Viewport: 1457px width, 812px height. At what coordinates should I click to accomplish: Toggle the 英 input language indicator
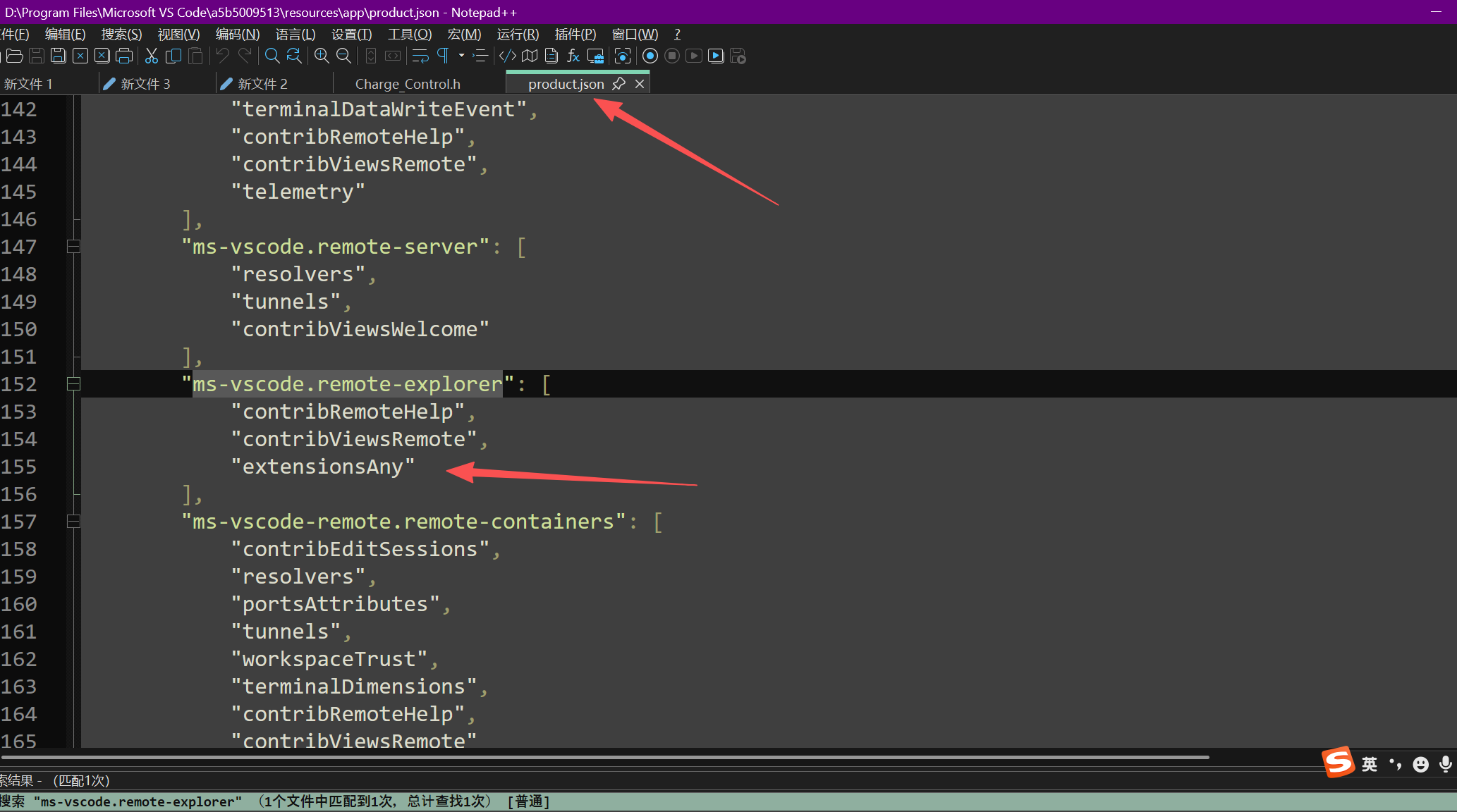(x=1369, y=764)
